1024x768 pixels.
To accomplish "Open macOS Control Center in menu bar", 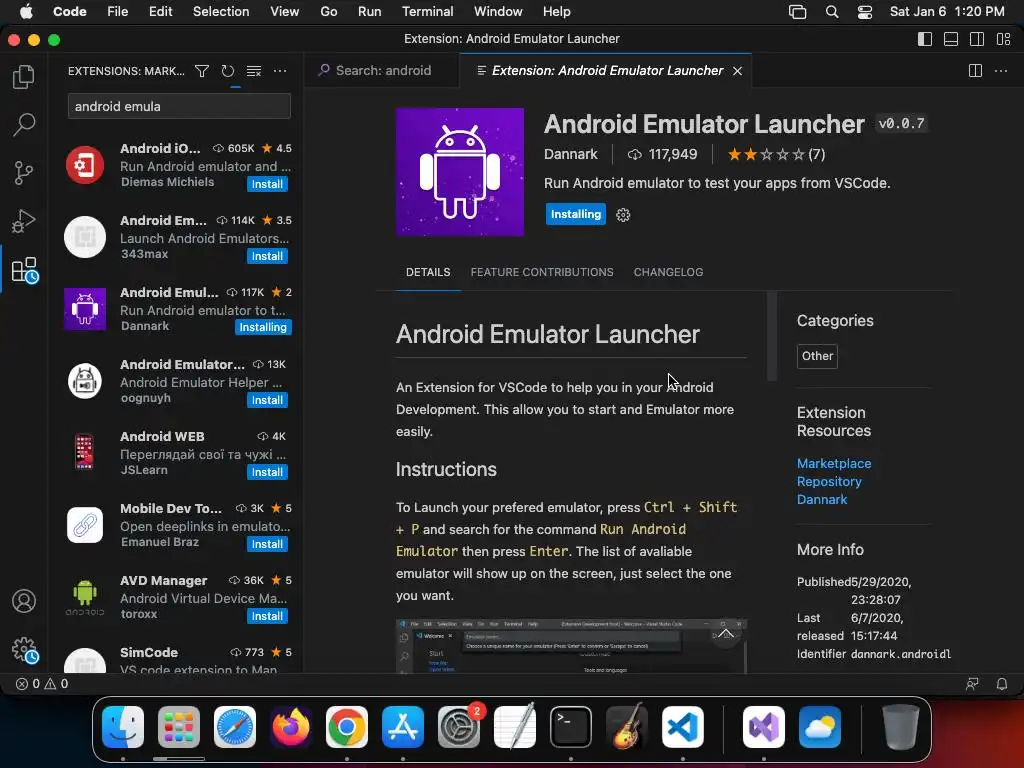I will (865, 12).
